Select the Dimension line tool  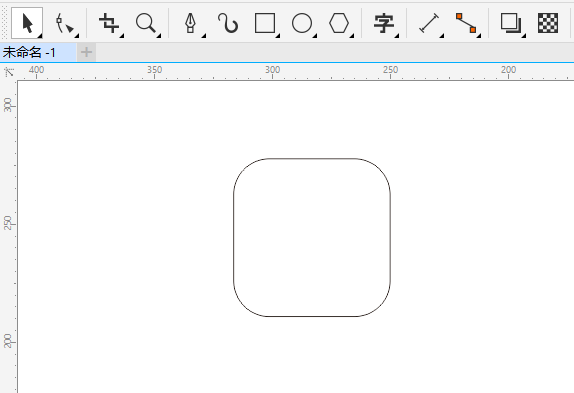point(429,24)
